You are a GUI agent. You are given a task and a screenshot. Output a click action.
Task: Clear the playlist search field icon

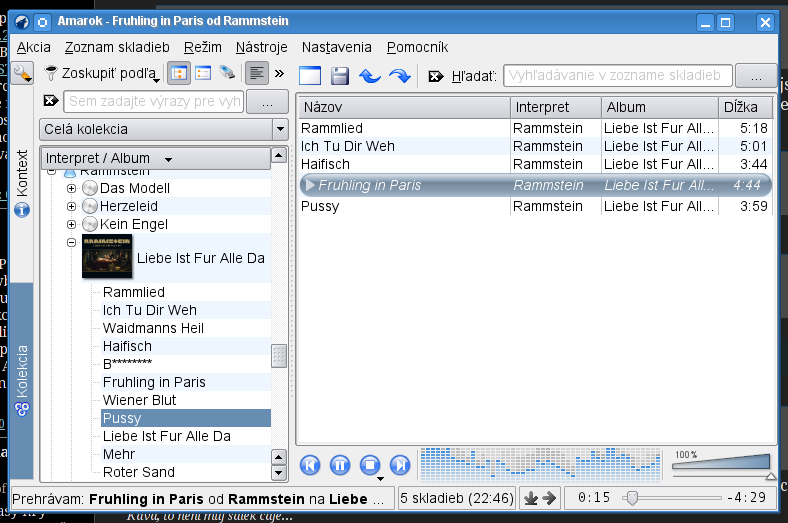point(436,76)
